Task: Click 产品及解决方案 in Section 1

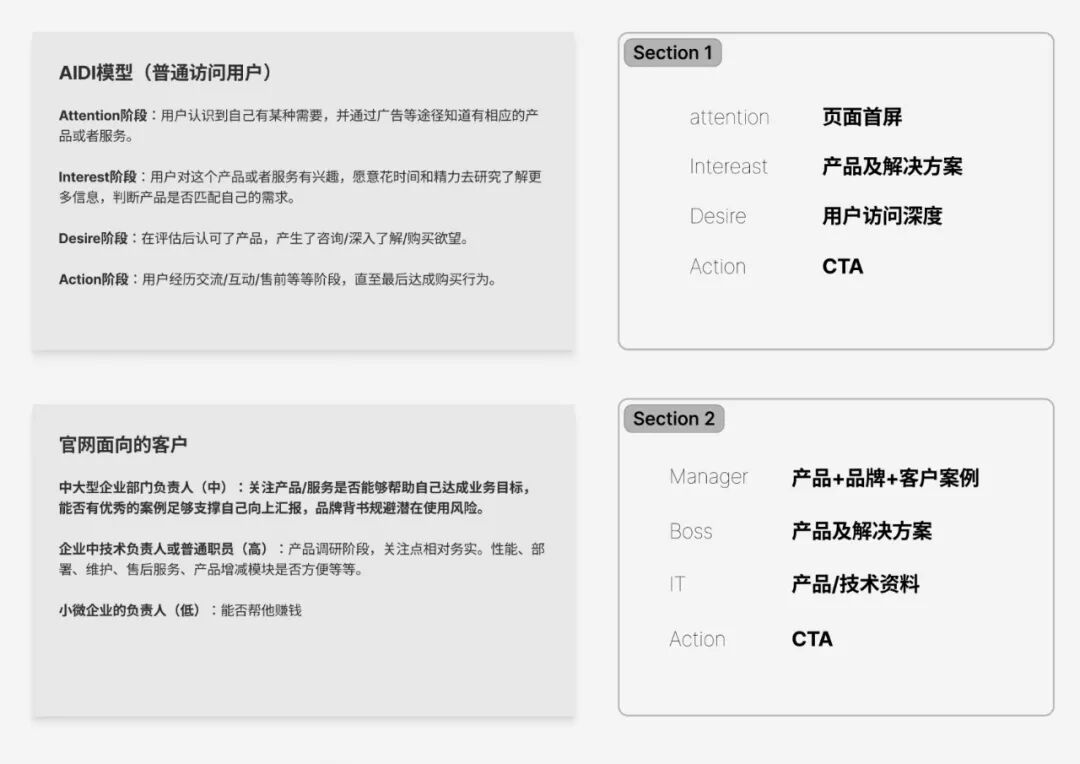Action: pyautogui.click(x=891, y=166)
